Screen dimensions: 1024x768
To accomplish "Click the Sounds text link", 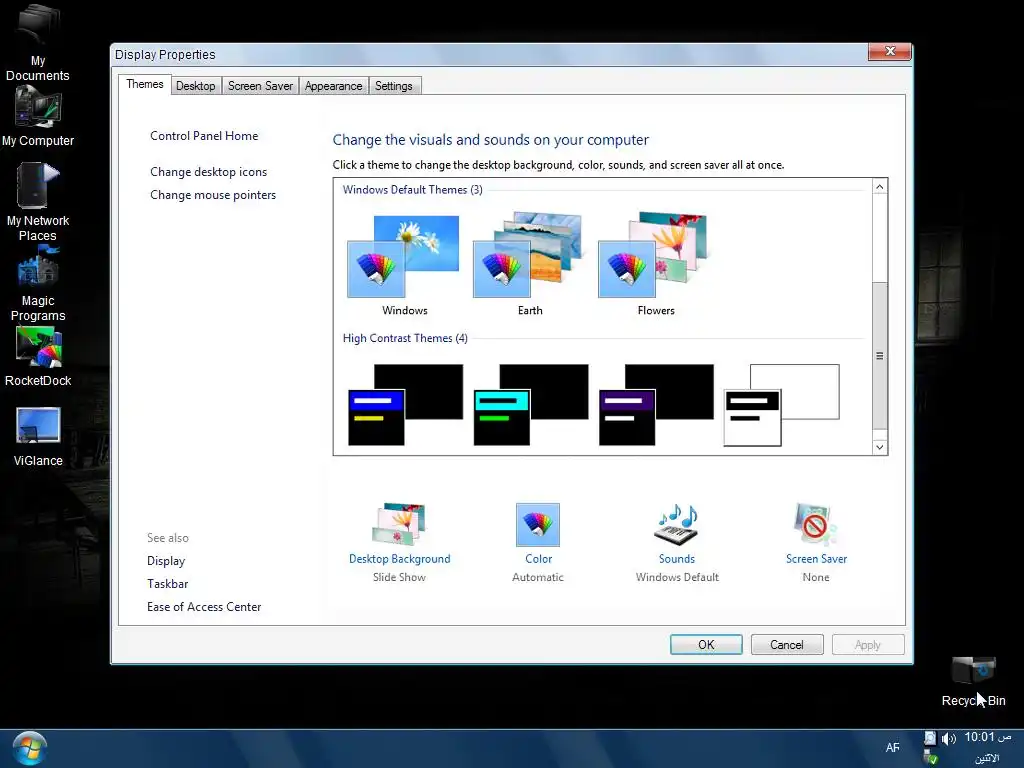I will (677, 559).
